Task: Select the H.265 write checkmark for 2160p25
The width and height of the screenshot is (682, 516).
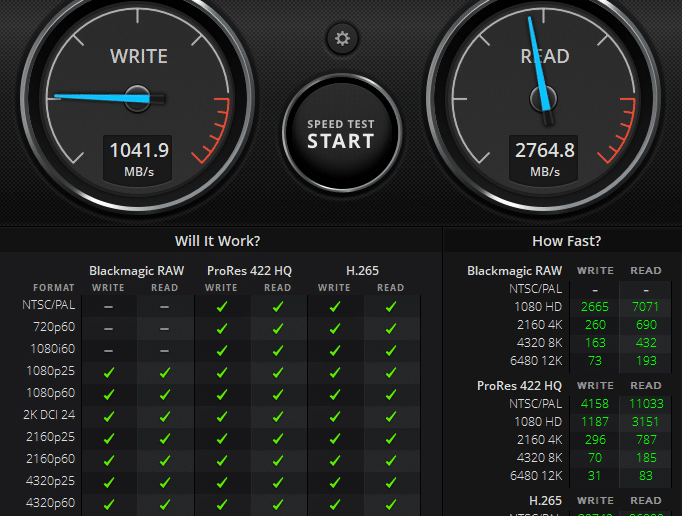Action: [334, 438]
